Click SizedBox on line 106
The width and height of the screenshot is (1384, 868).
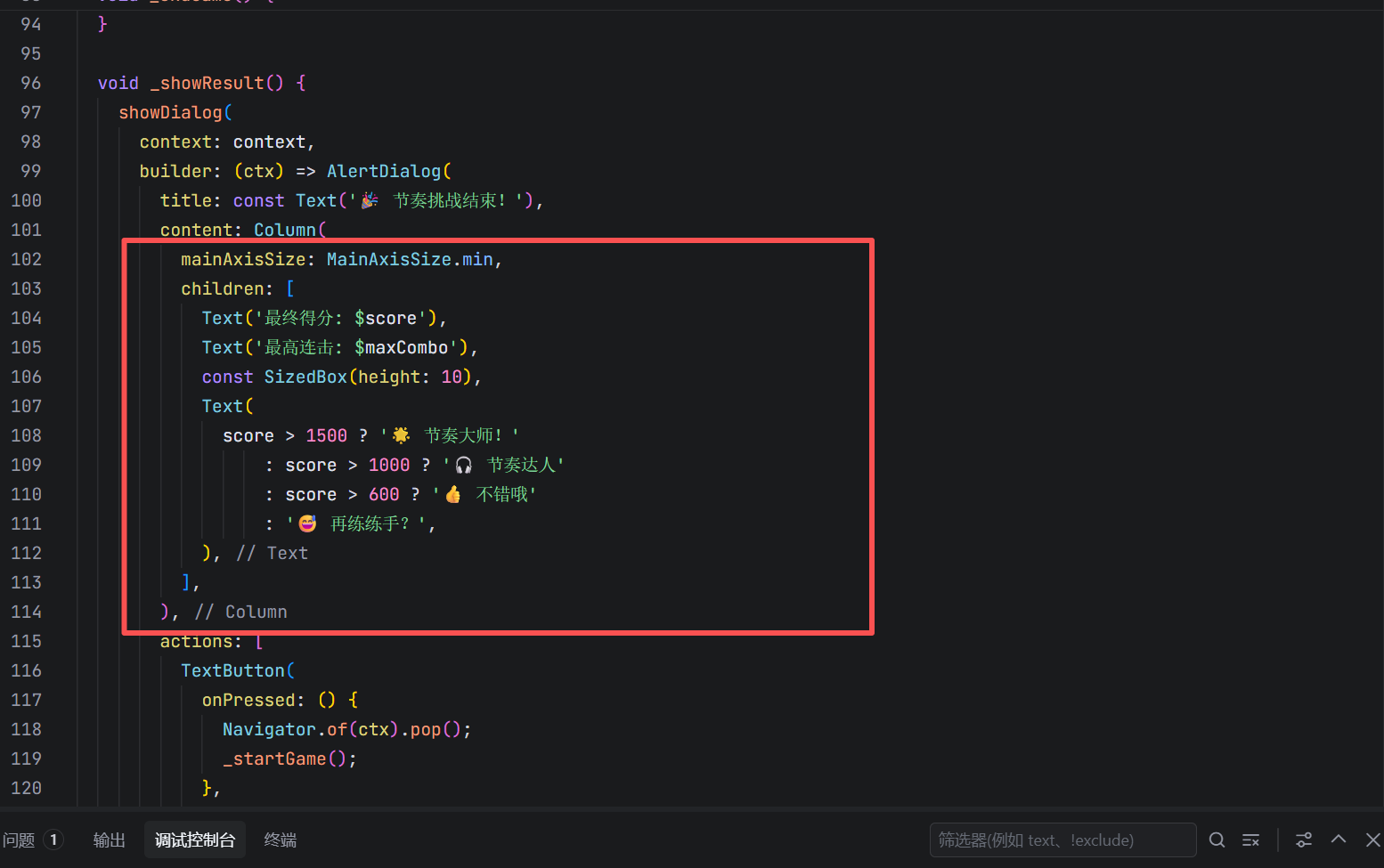coord(305,377)
